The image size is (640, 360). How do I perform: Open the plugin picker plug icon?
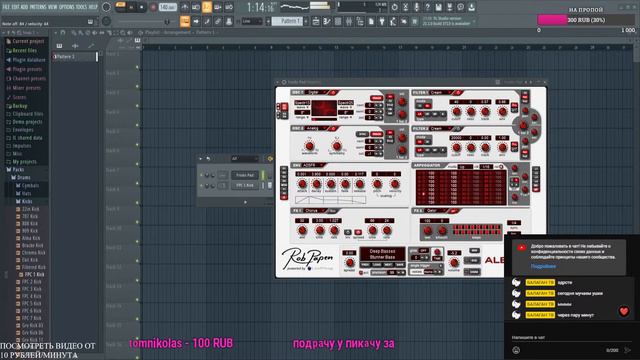tap(382, 21)
